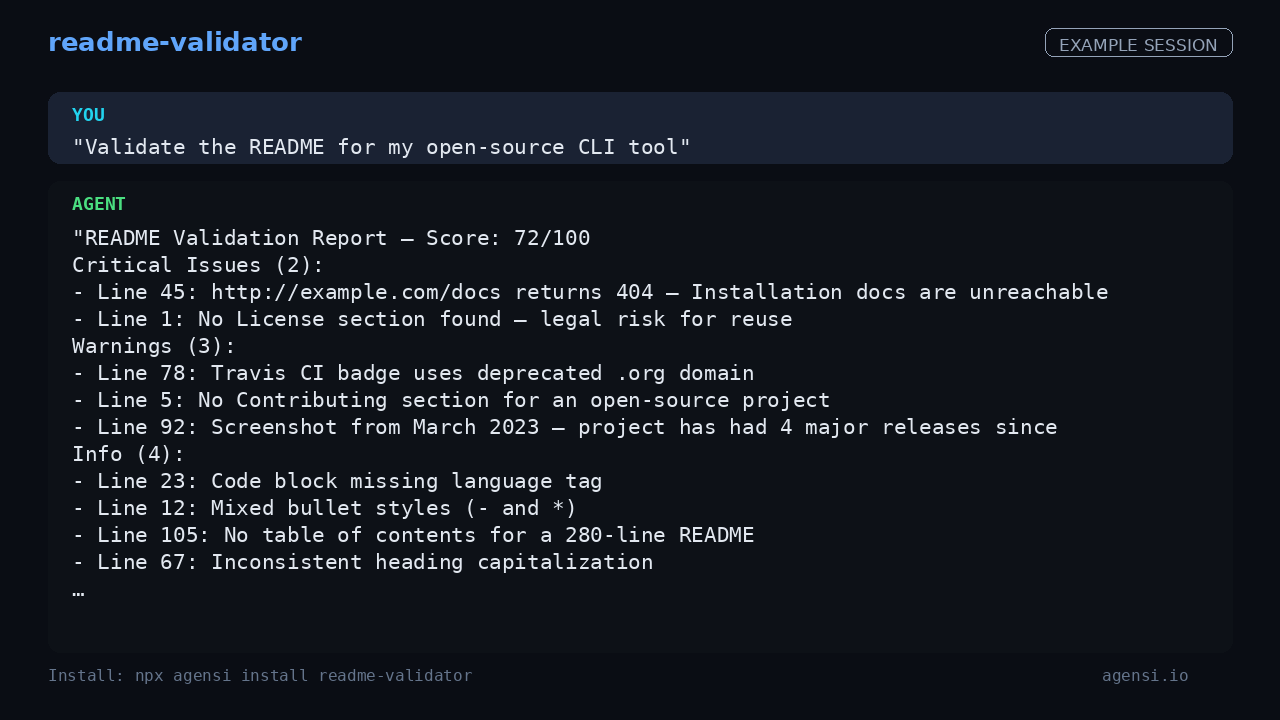Select the Line 12 Mixed bullet styles entry
1280x720 pixels.
point(325,508)
